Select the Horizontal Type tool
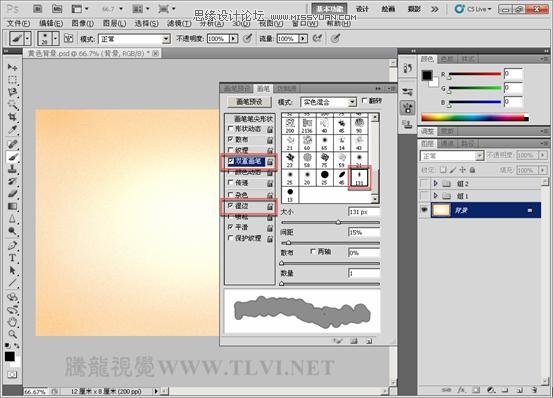This screenshot has height=398, width=553. [x=12, y=258]
